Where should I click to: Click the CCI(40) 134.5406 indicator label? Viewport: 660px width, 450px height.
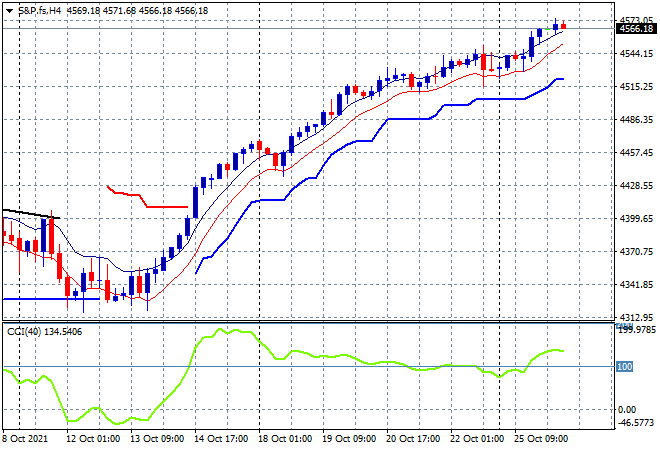[x=45, y=332]
